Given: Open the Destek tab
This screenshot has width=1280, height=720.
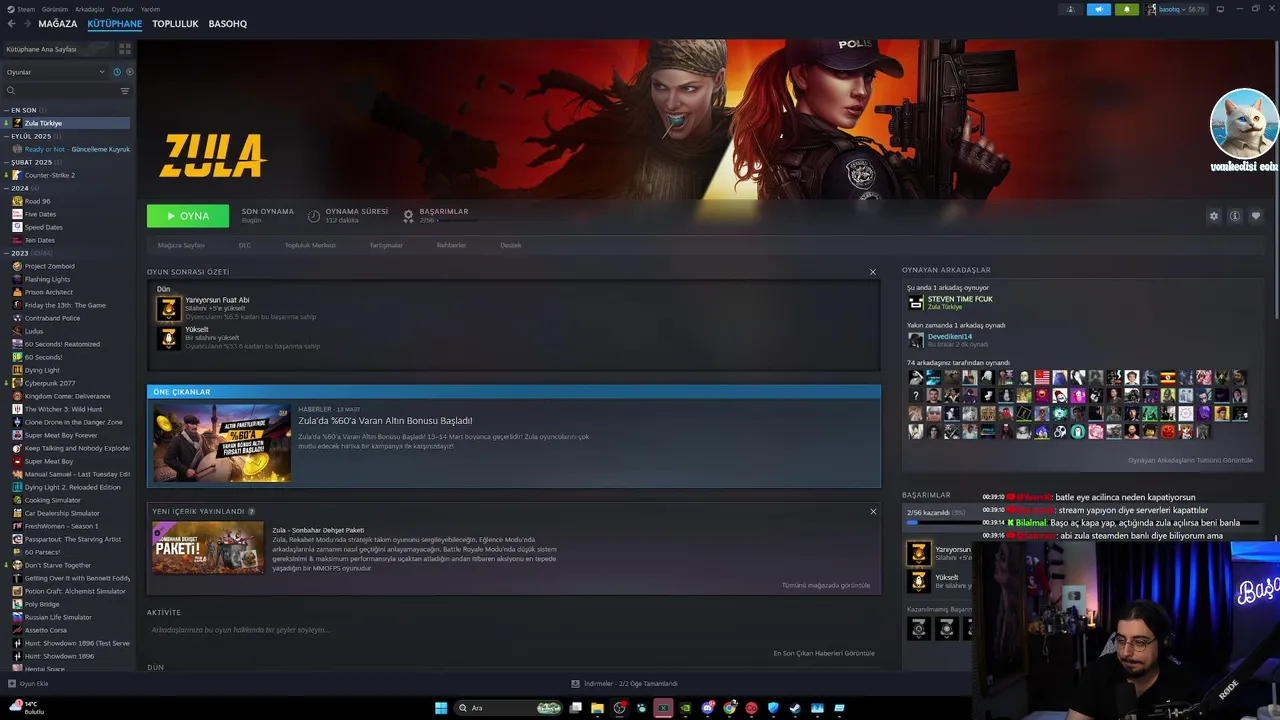Looking at the screenshot, I should [511, 245].
